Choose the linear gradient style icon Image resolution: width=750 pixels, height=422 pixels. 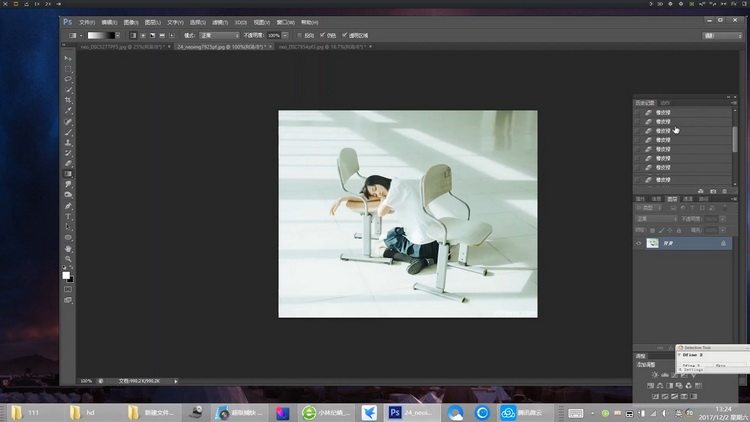pos(133,35)
